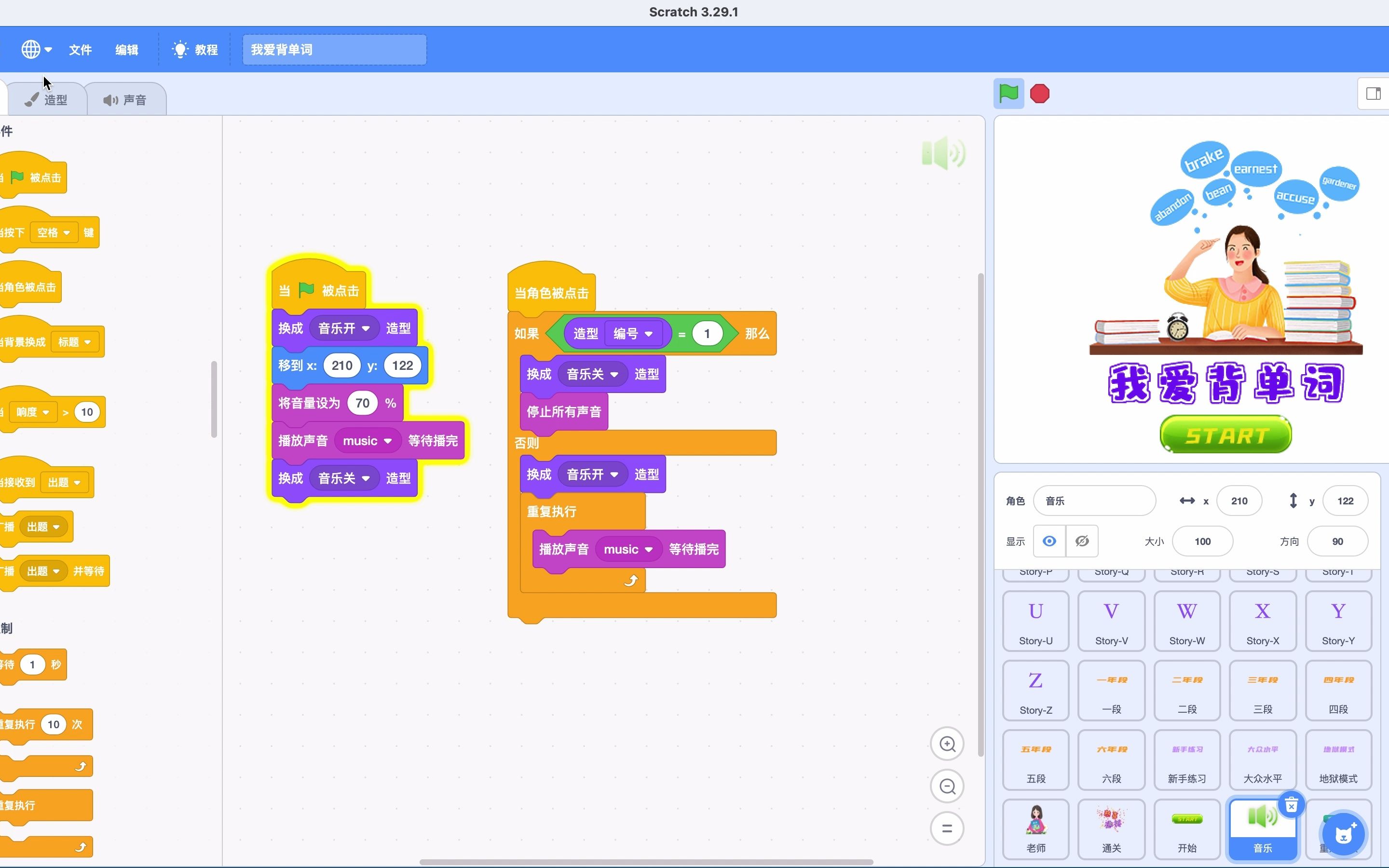Select the Story-Y sprite
This screenshot has height=868, width=1389.
(1338, 621)
